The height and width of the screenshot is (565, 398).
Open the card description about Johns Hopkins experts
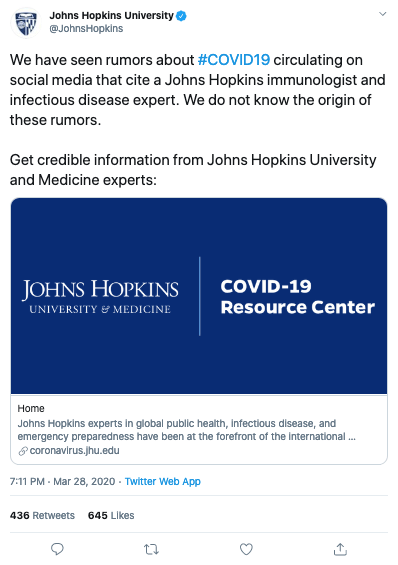(187, 430)
